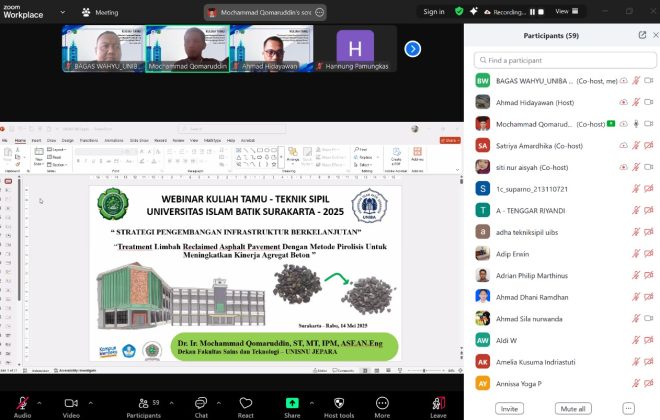Open the Meeting info tab
Screen dimensions: 660x420
(100, 12)
